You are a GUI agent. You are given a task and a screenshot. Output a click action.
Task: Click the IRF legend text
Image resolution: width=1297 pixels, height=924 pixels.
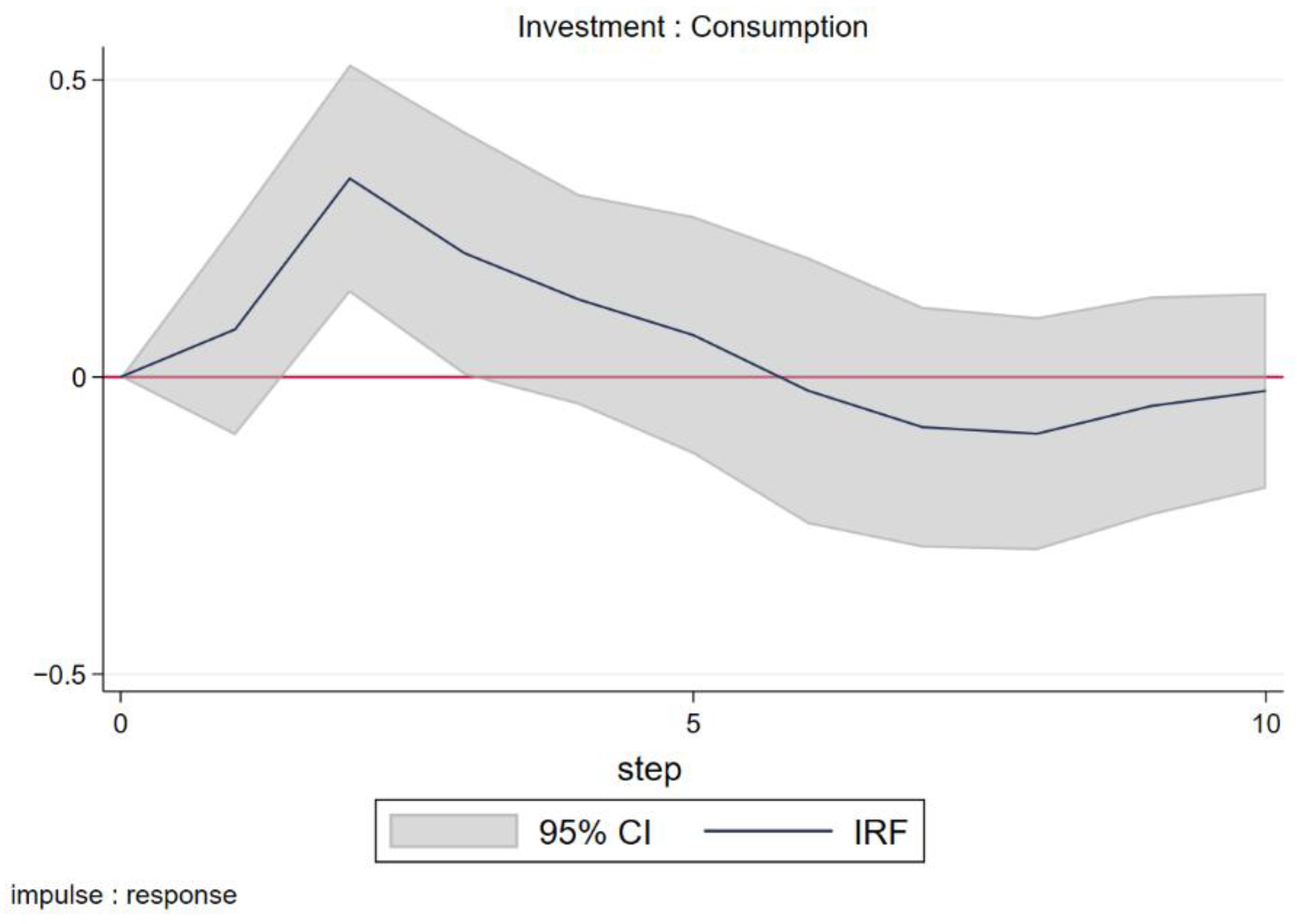[x=880, y=833]
